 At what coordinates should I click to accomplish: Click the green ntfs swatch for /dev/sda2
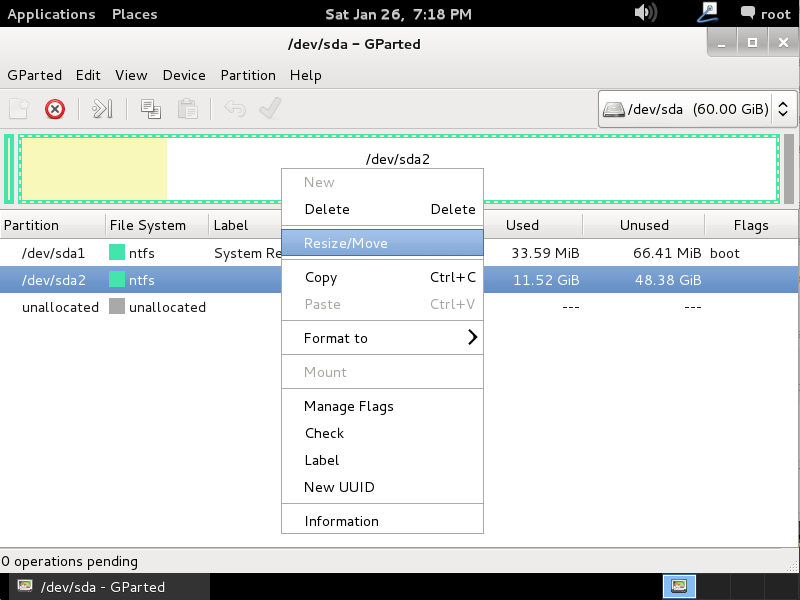click(117, 279)
